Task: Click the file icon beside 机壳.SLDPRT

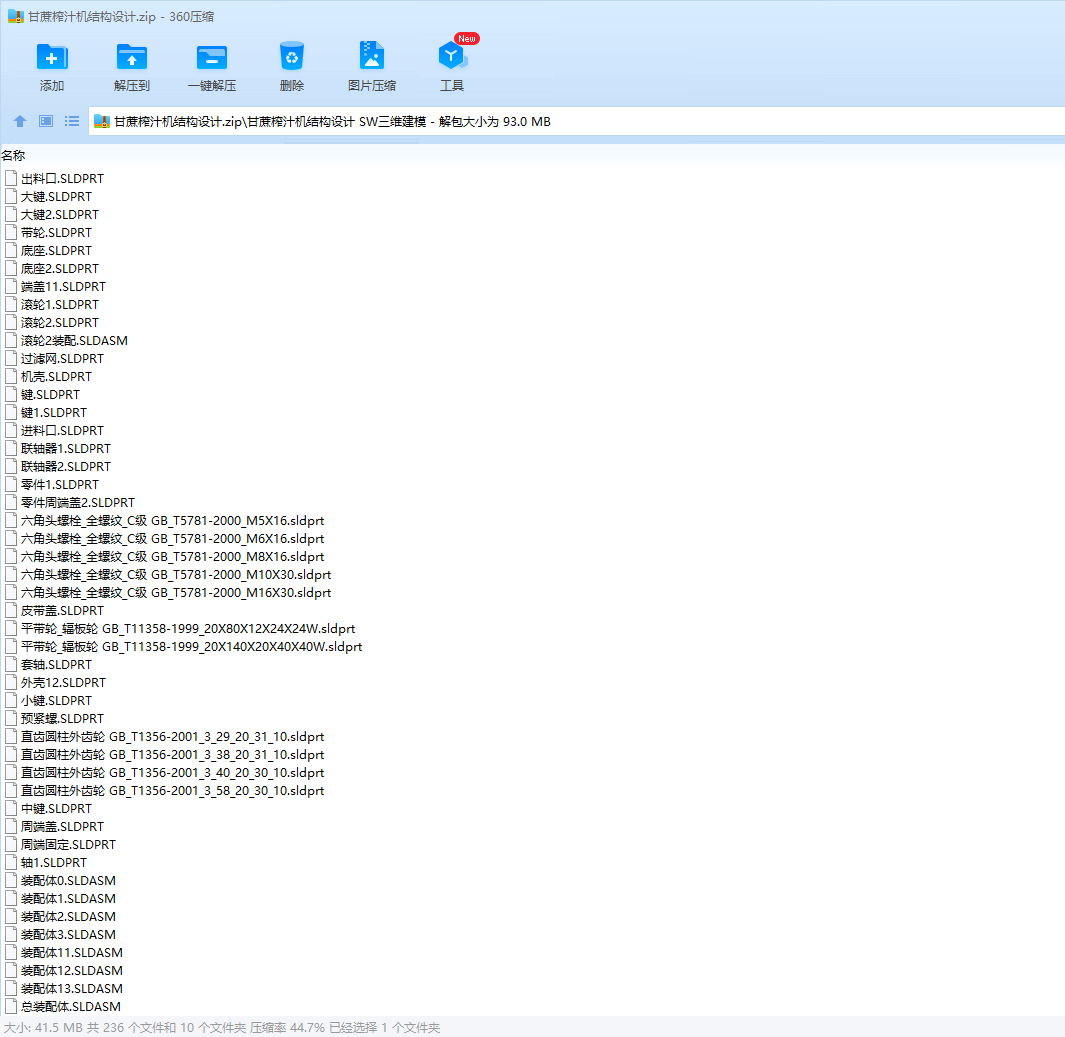Action: (11, 376)
